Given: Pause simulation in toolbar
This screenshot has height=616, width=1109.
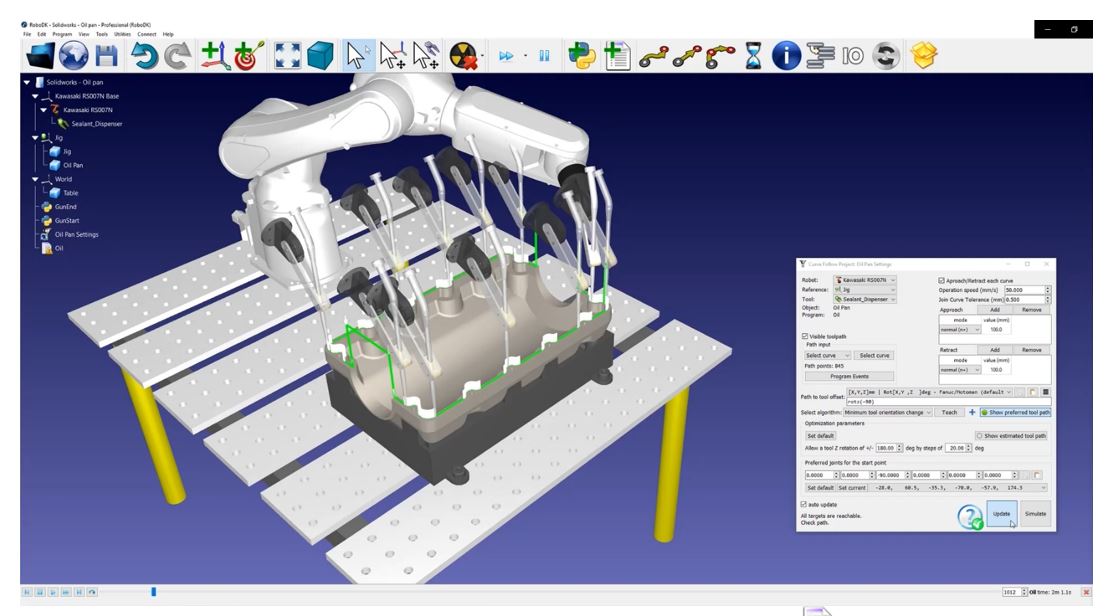Looking at the screenshot, I should pos(544,55).
